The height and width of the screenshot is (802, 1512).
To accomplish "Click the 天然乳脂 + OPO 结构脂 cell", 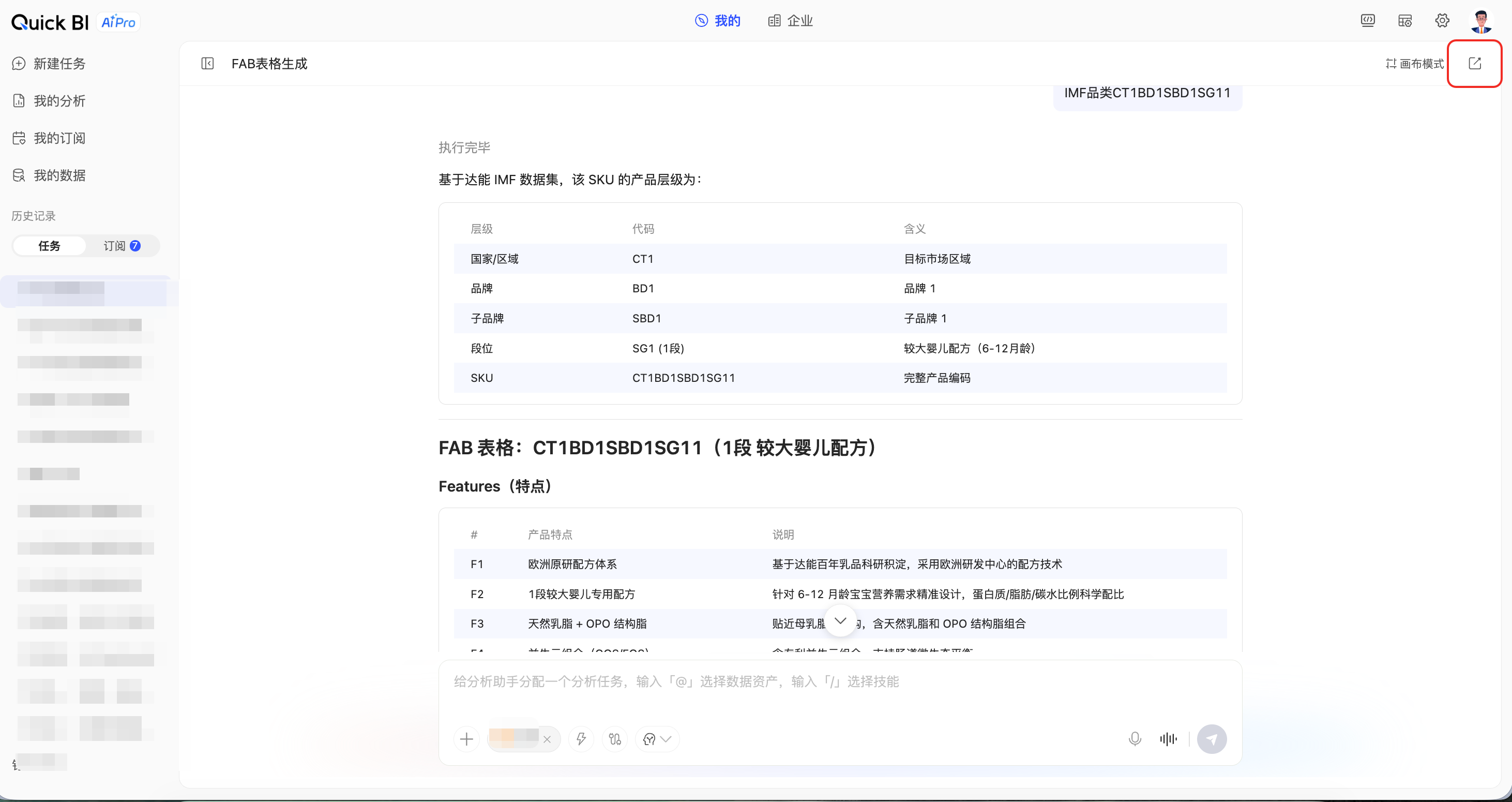I will (587, 623).
